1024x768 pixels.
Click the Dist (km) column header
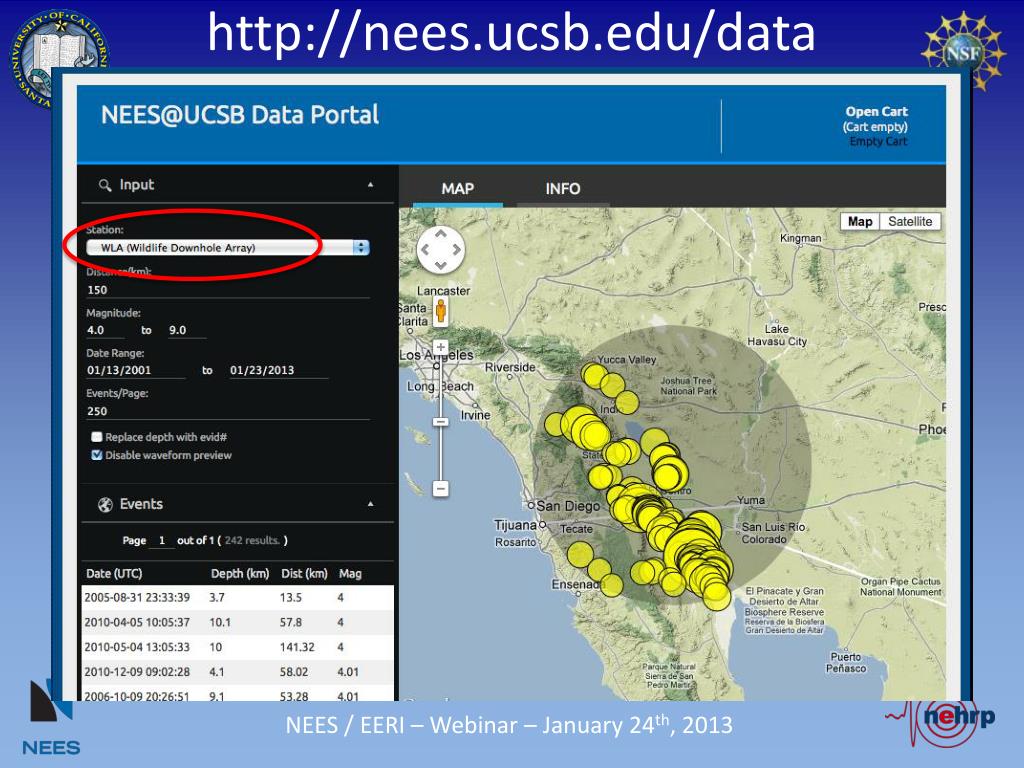coord(304,573)
